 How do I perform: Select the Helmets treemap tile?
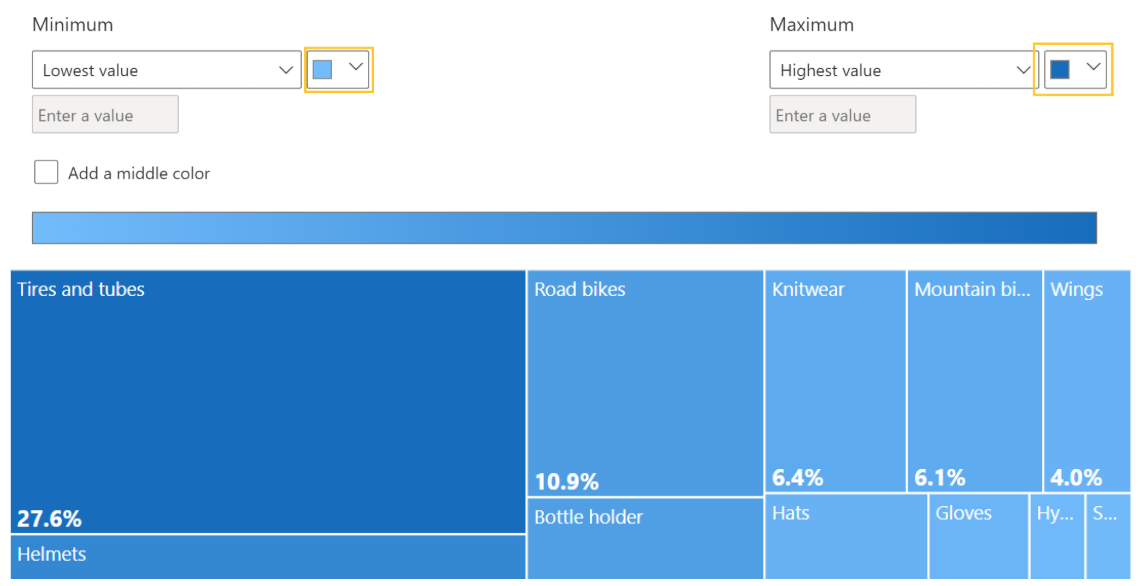pyautogui.click(x=268, y=558)
